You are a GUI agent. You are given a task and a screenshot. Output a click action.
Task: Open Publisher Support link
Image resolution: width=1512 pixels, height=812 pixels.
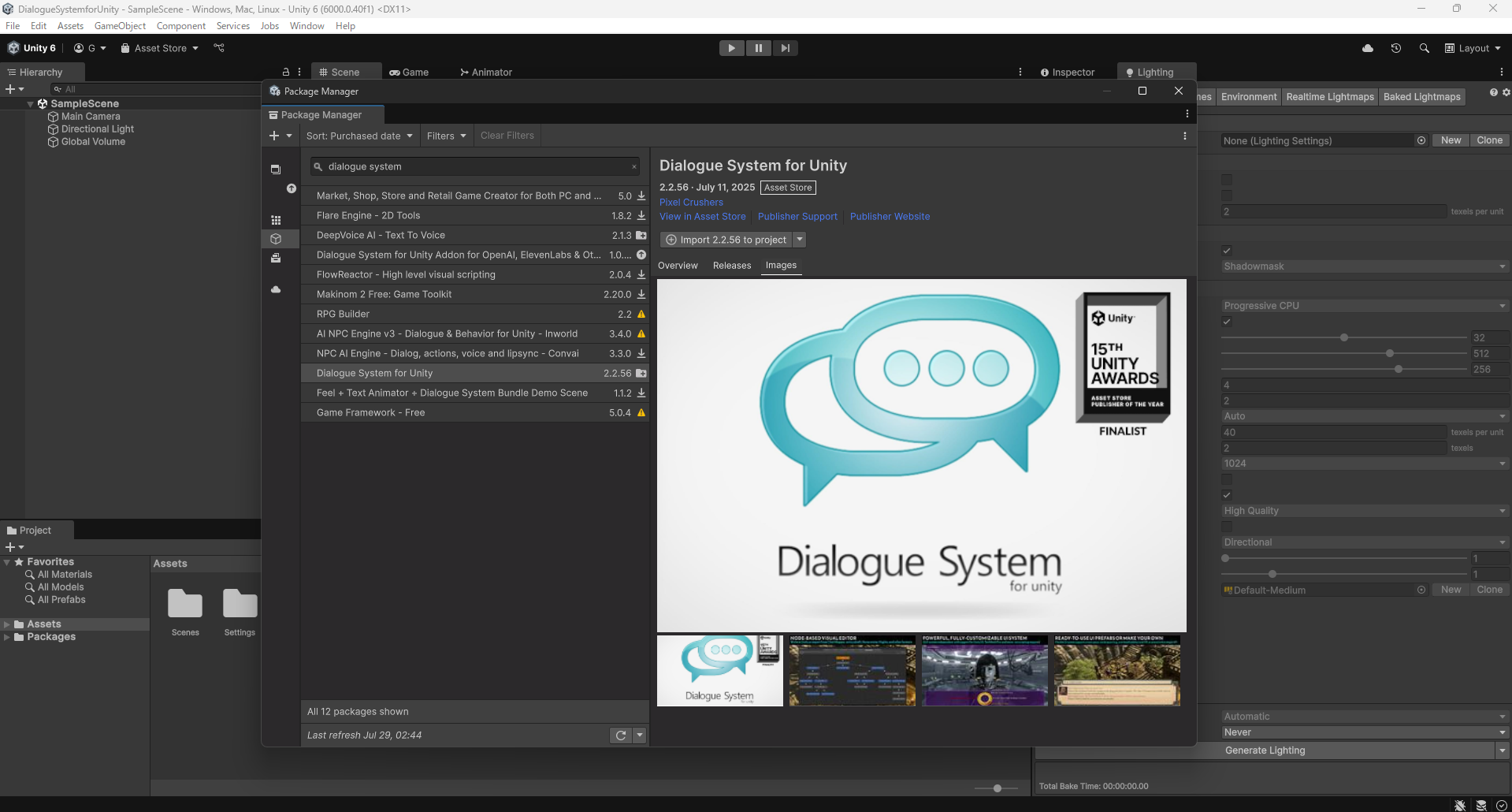pyautogui.click(x=797, y=216)
